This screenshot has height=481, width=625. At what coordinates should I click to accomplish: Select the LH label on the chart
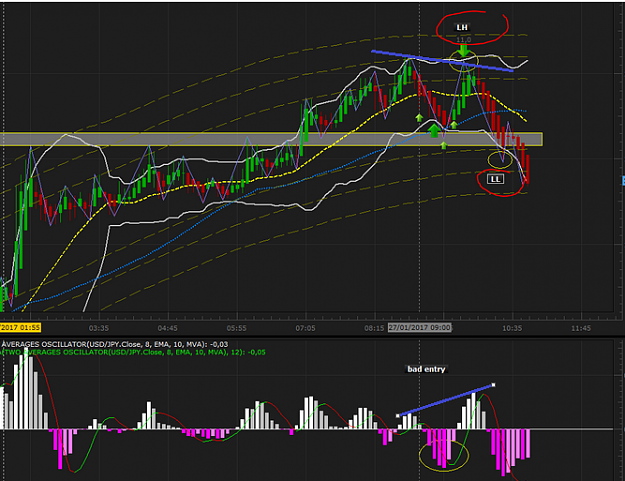click(x=462, y=27)
